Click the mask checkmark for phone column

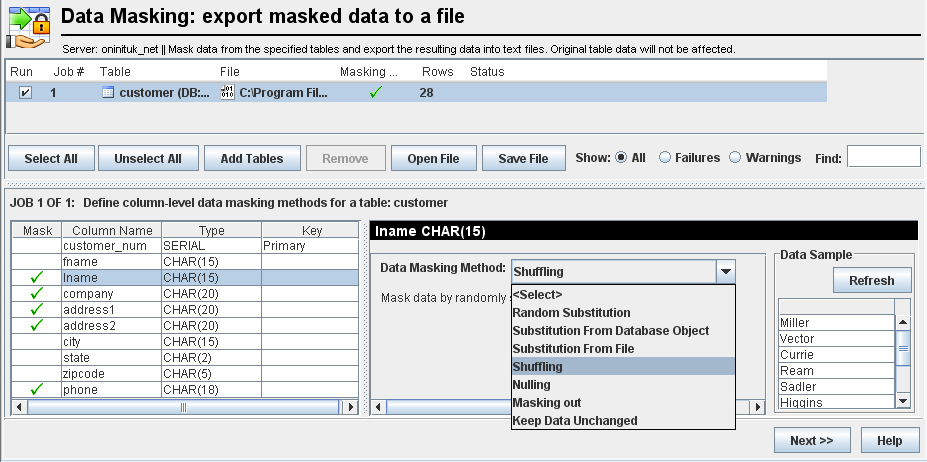tap(37, 389)
